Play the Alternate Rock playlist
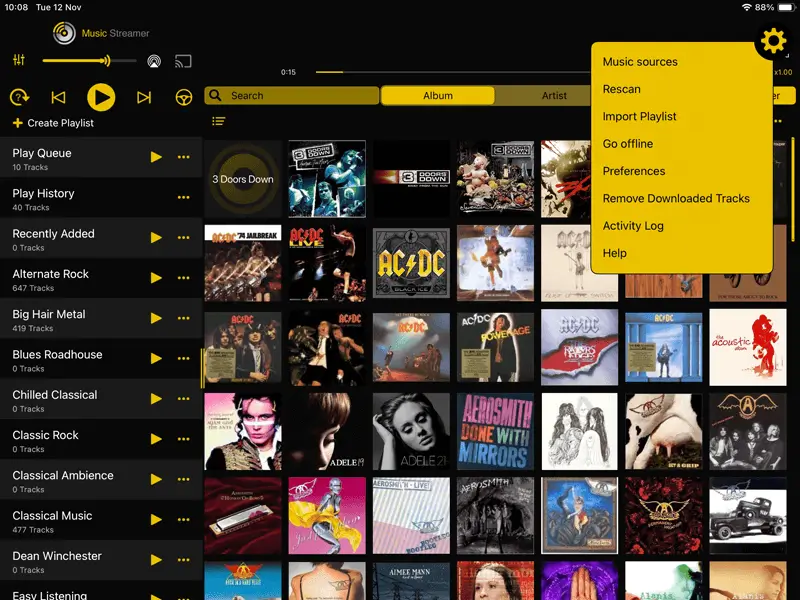This screenshot has height=600, width=800. click(156, 278)
